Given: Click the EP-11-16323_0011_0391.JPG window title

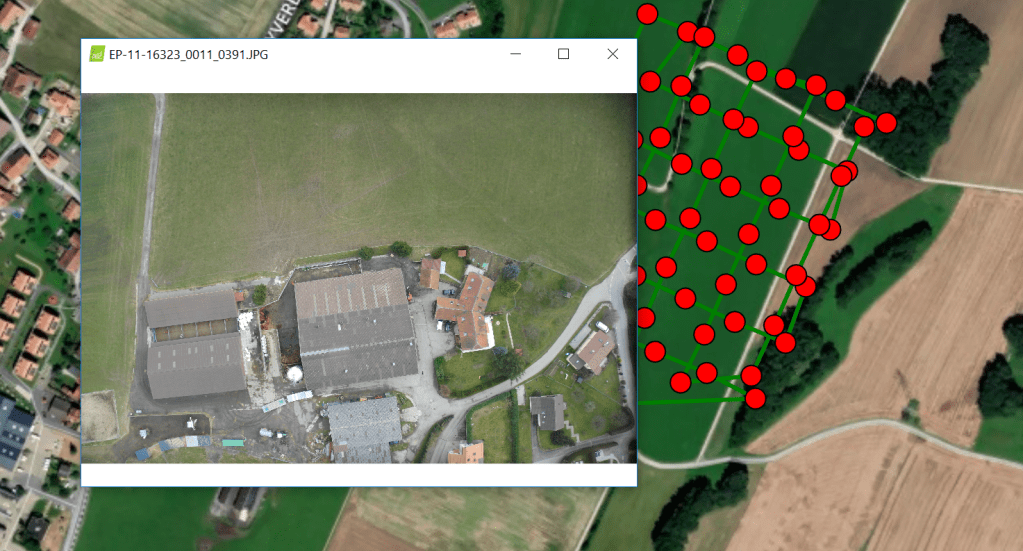Looking at the screenshot, I should coord(188,55).
